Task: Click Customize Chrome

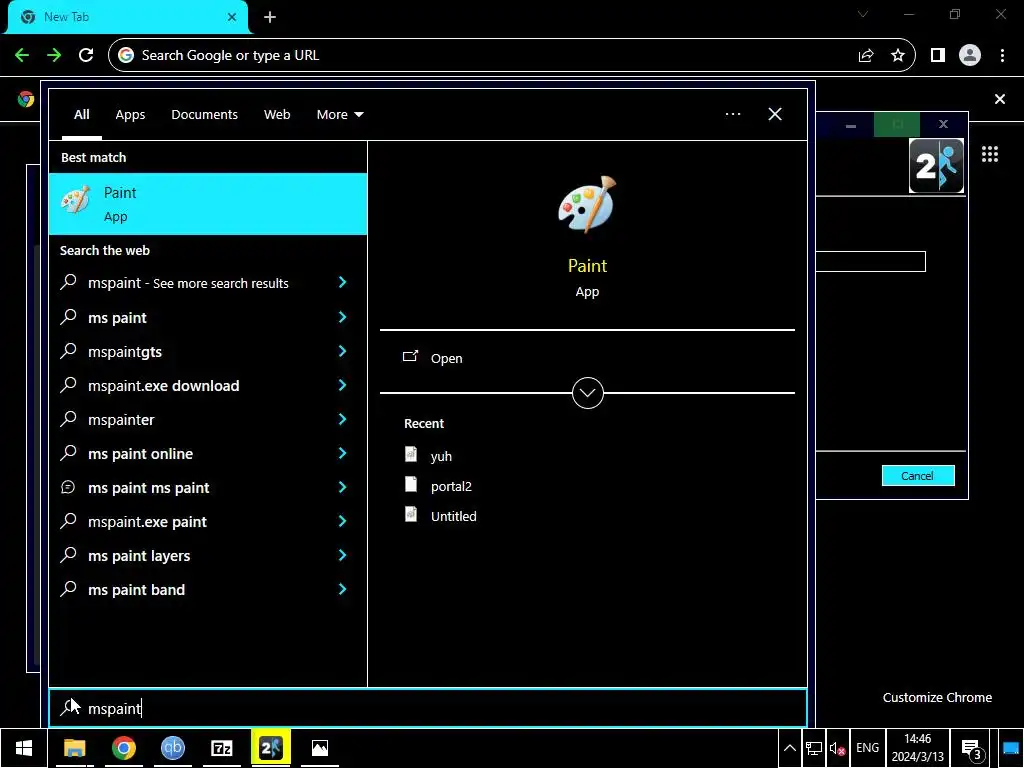Action: [937, 697]
